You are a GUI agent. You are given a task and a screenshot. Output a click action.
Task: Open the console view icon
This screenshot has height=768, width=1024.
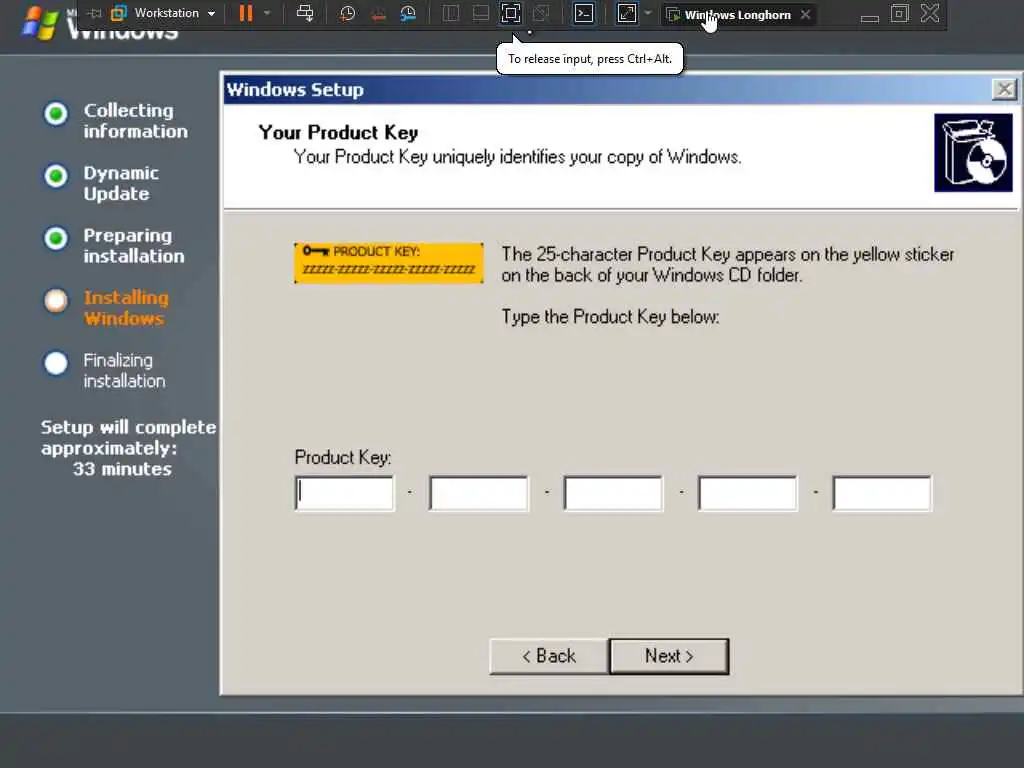(x=584, y=13)
